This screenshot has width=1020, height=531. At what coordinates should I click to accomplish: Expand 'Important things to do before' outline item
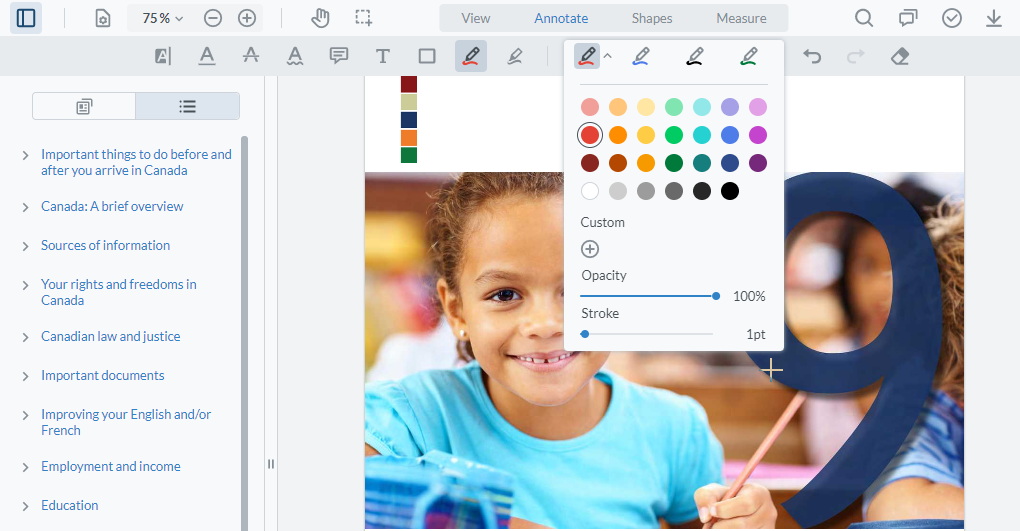pos(25,155)
